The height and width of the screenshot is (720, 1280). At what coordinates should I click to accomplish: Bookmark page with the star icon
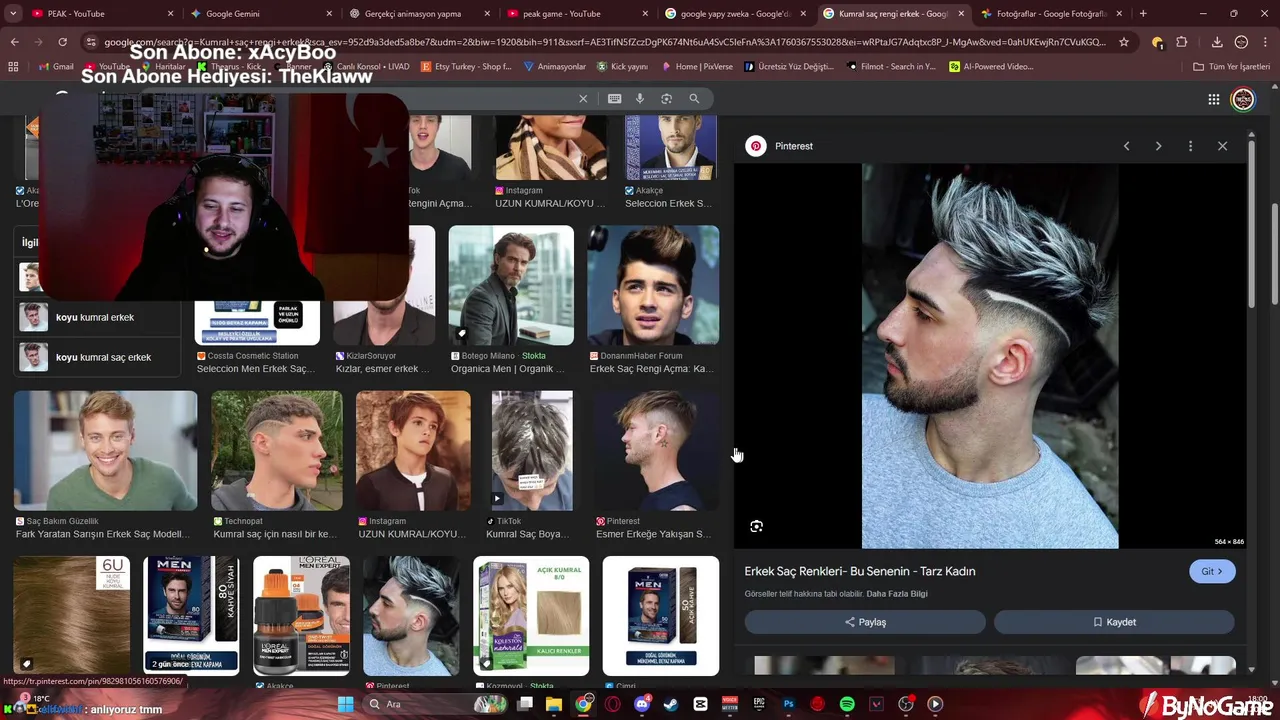1124,42
